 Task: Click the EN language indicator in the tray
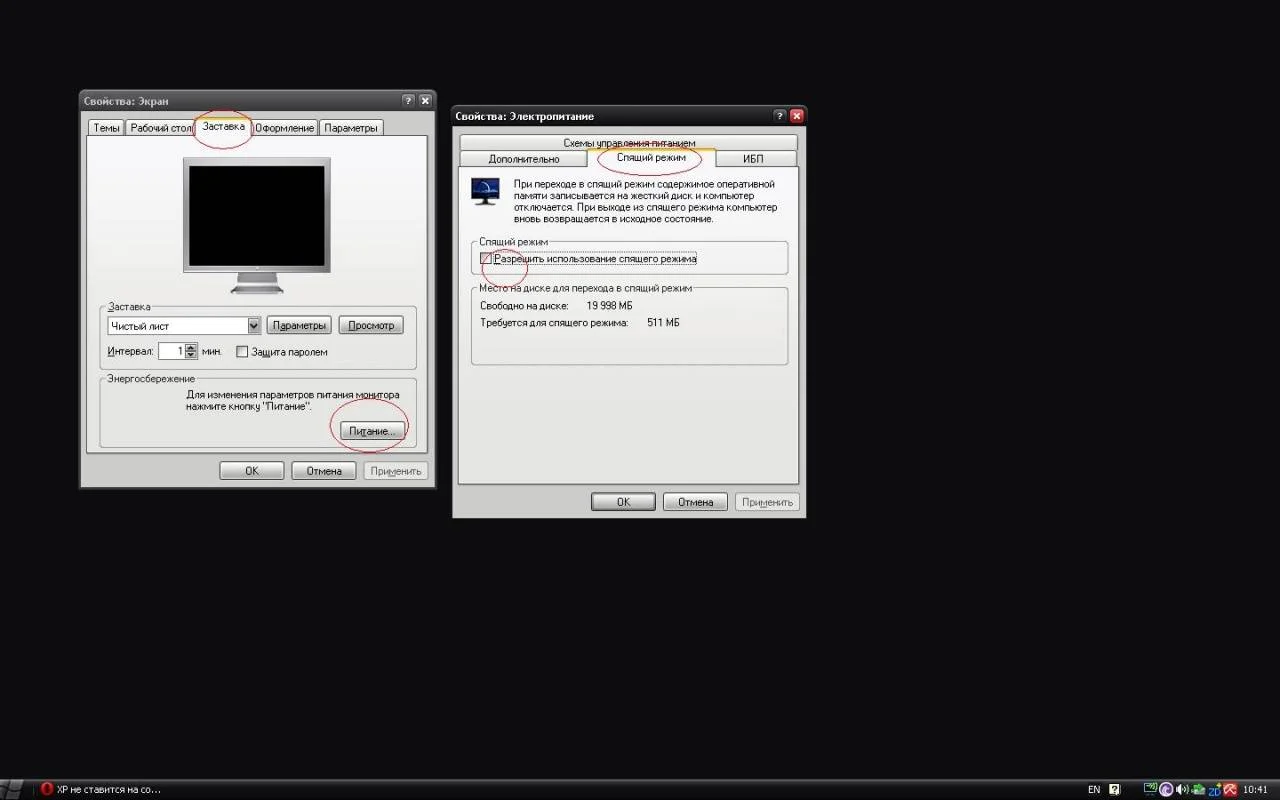click(x=1094, y=789)
